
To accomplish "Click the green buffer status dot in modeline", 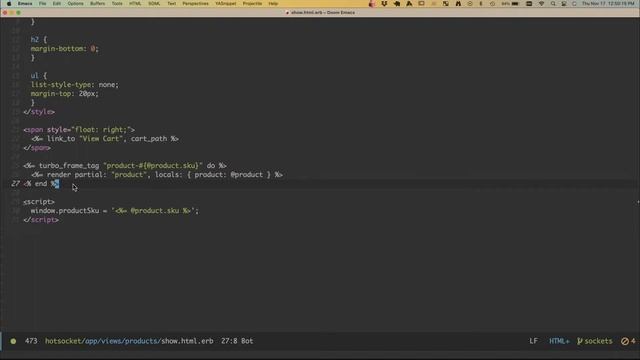I will (x=13, y=341).
